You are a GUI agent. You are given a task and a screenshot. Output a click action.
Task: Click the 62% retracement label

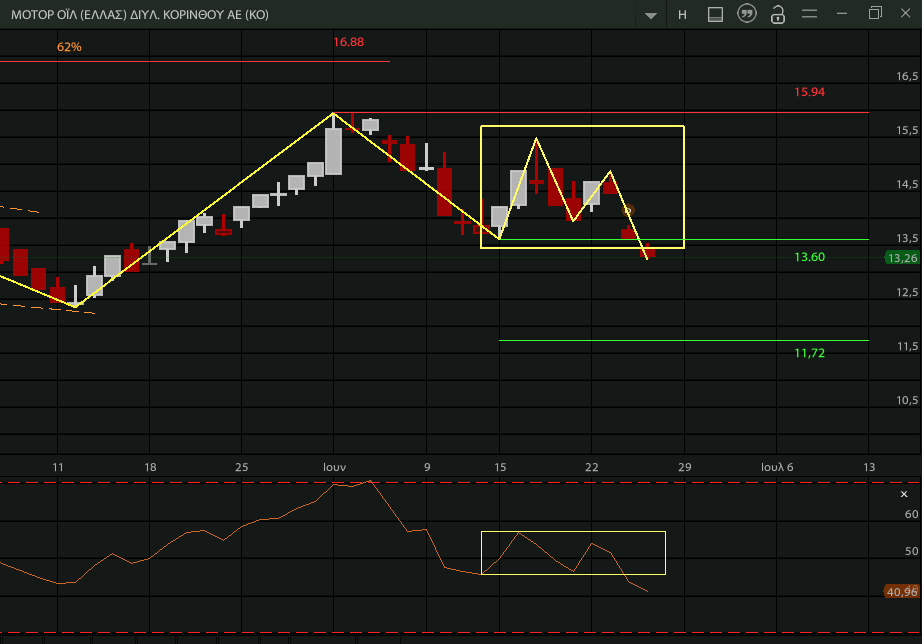point(69,46)
